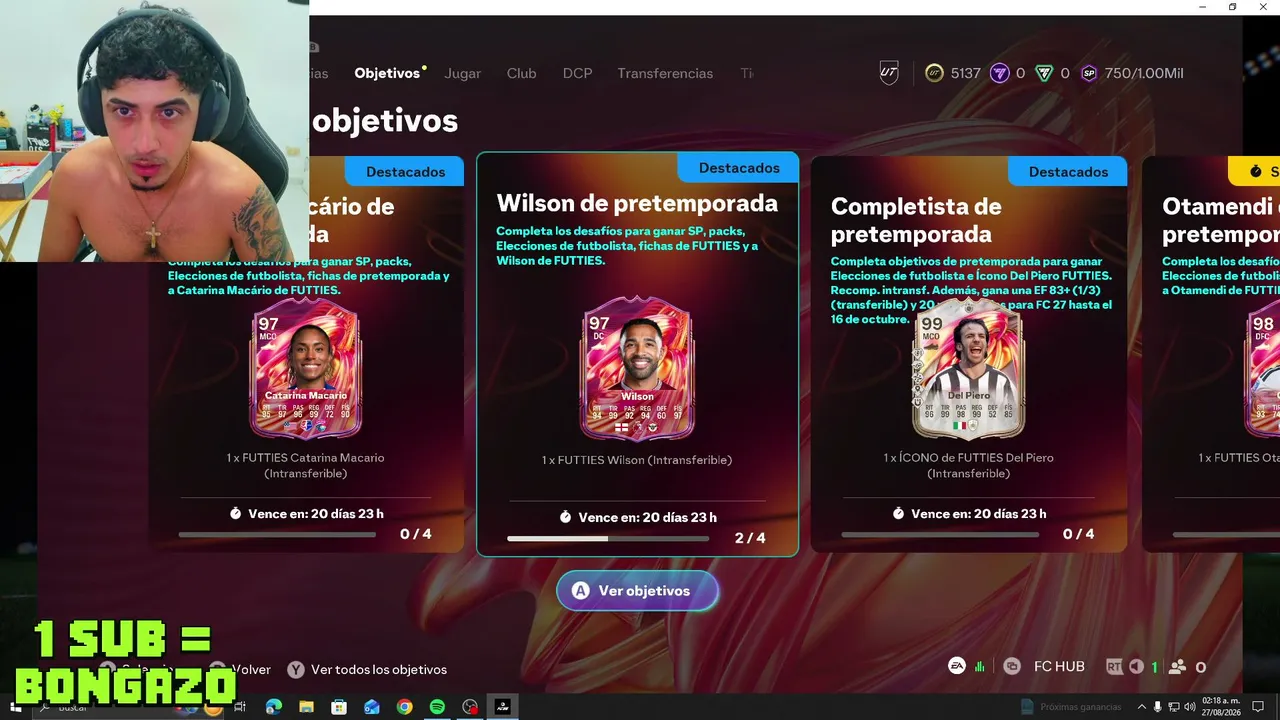Click the EA logo icon
The width and height of the screenshot is (1280, 720).
(957, 666)
